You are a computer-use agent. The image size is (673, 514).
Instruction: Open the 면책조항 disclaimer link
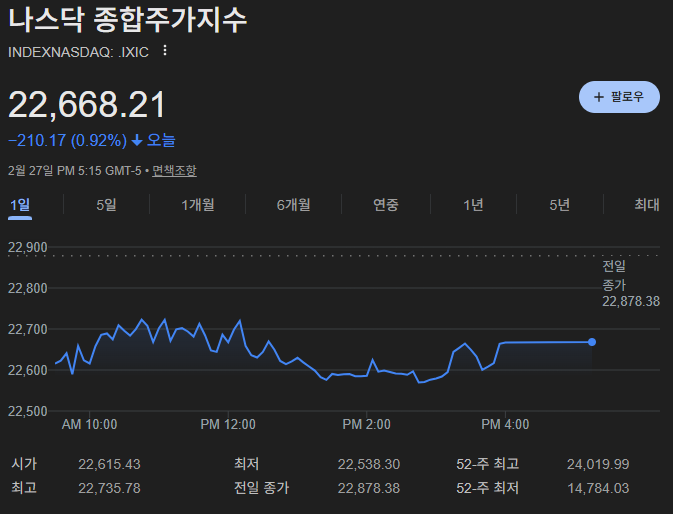pos(174,171)
